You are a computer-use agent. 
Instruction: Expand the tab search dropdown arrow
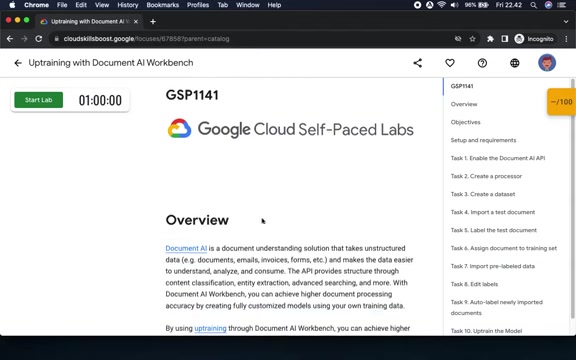click(x=566, y=22)
